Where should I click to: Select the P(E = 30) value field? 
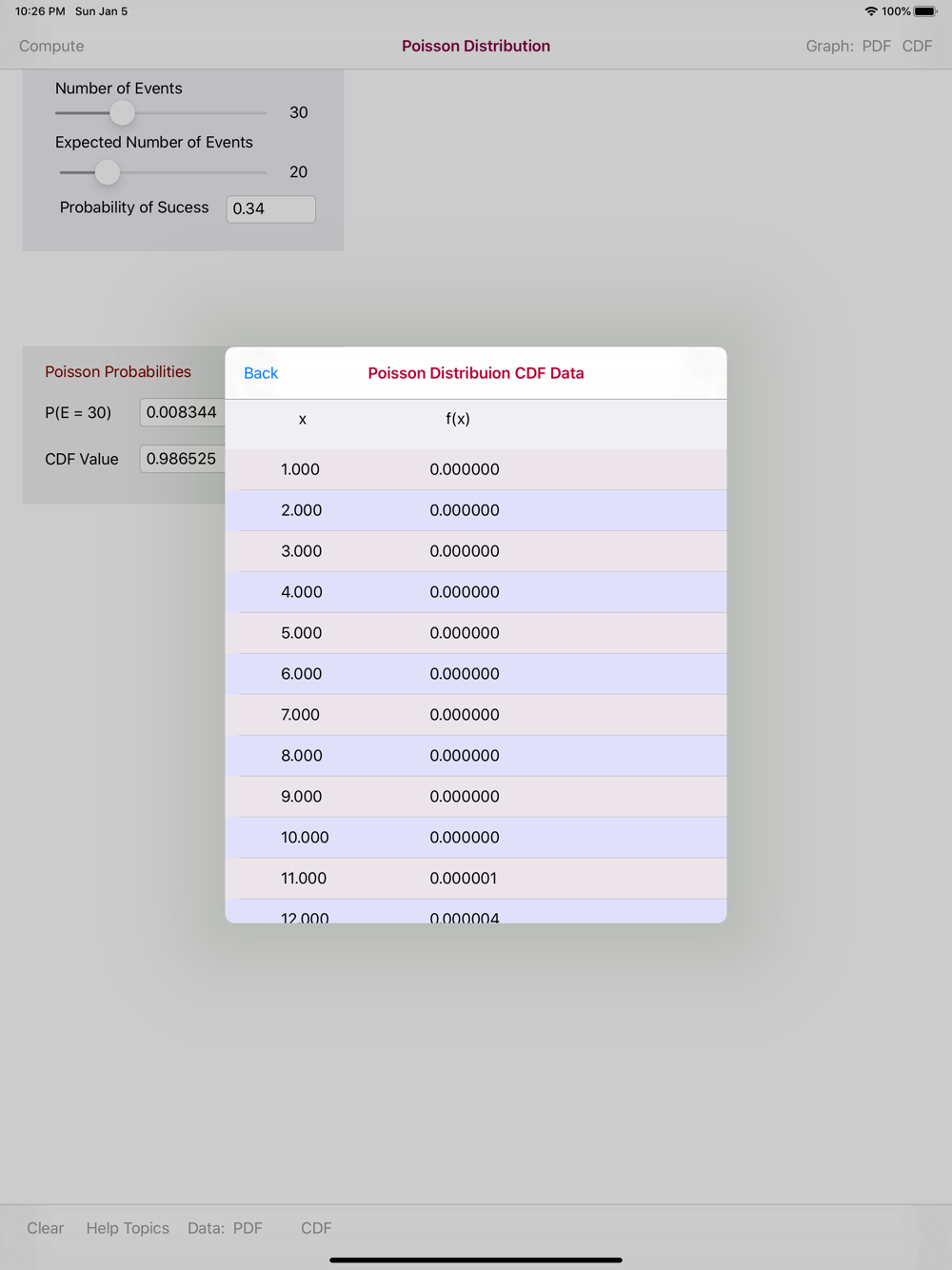click(x=183, y=412)
